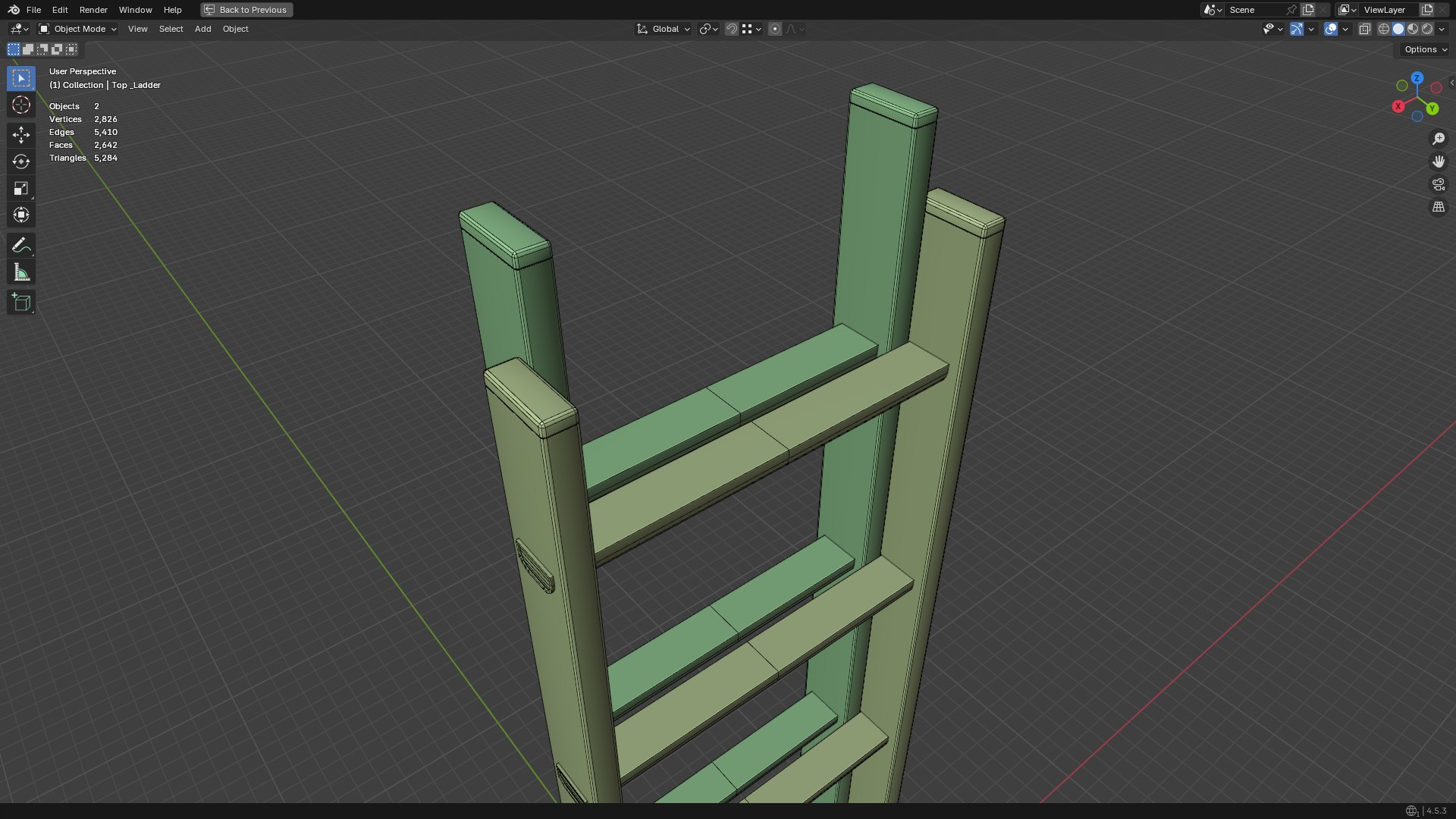Open overlays options dropdown arrow

click(x=1345, y=29)
